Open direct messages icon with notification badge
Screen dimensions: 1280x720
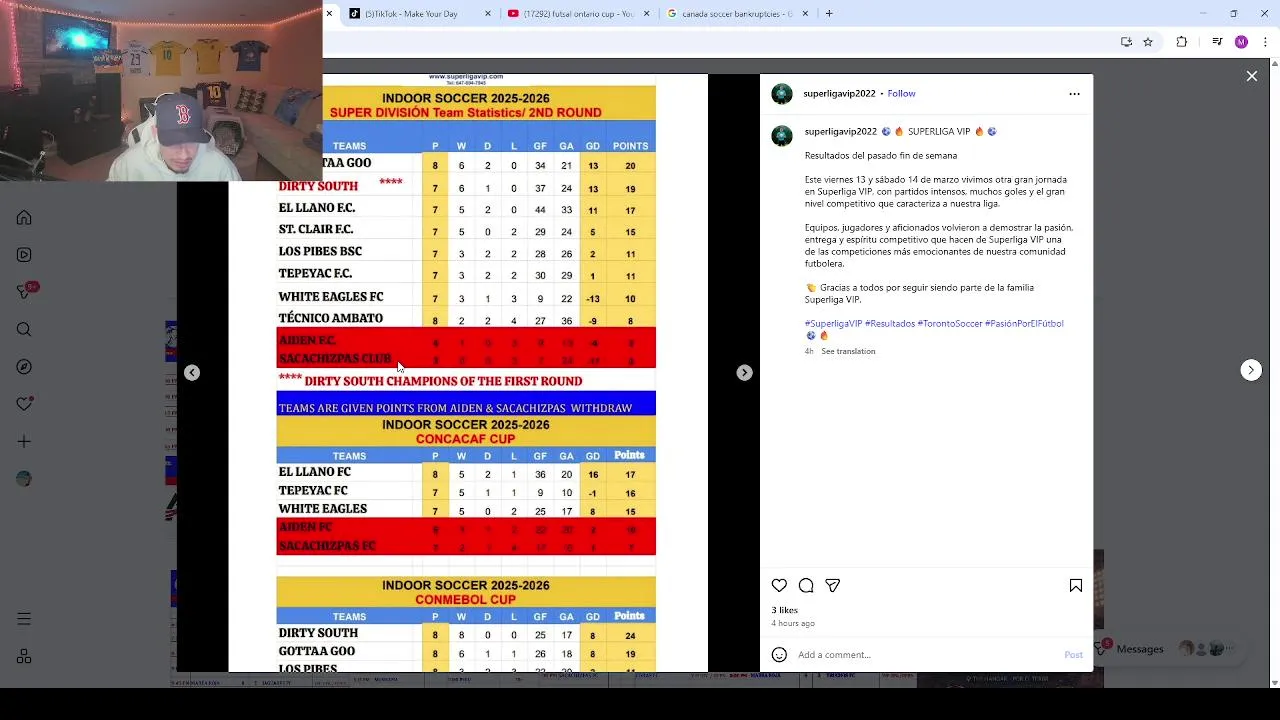[25, 292]
